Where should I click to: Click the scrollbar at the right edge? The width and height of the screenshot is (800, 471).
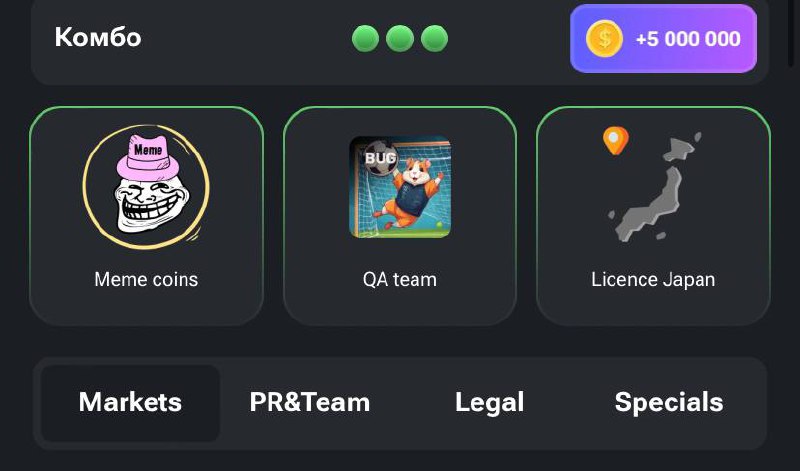point(791,33)
